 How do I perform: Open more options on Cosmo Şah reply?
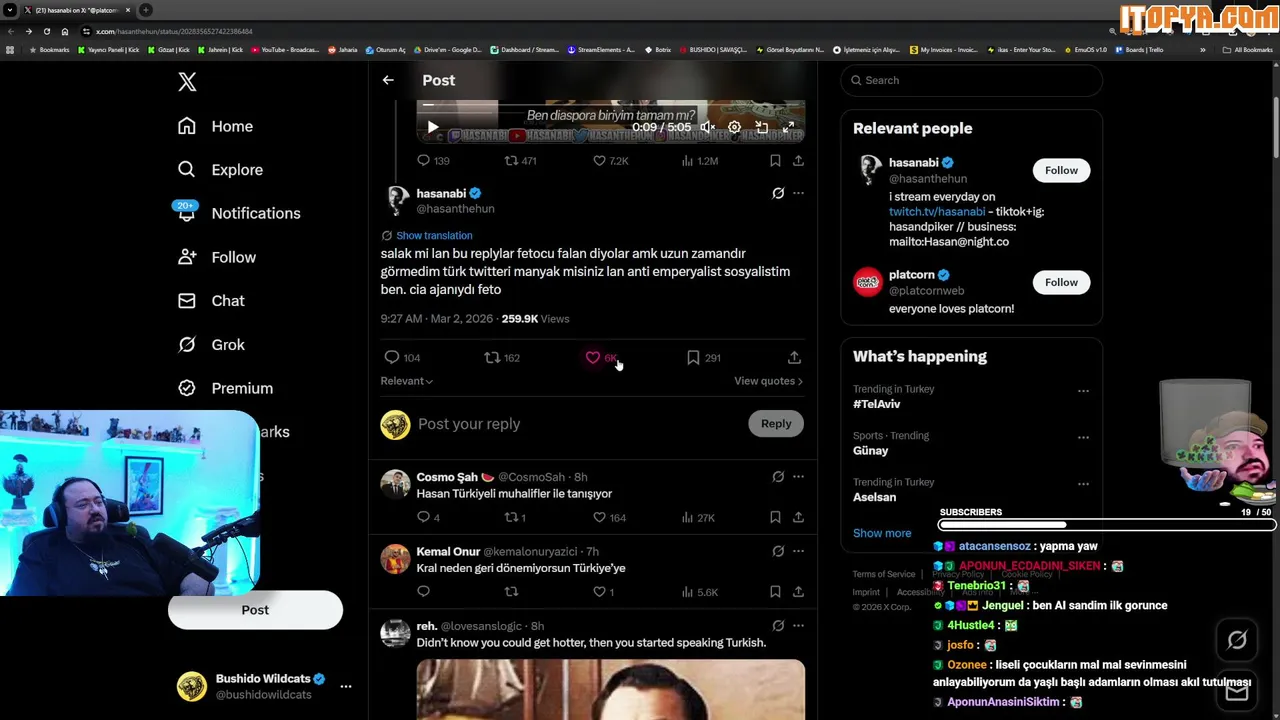coord(798,477)
